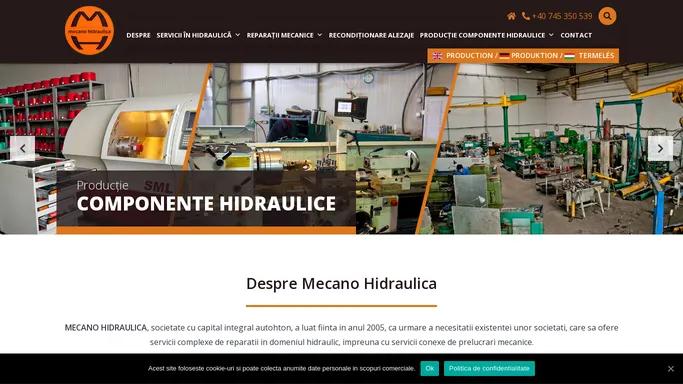Click the Hungarian flag icon
This screenshot has width=683, height=384.
point(570,56)
